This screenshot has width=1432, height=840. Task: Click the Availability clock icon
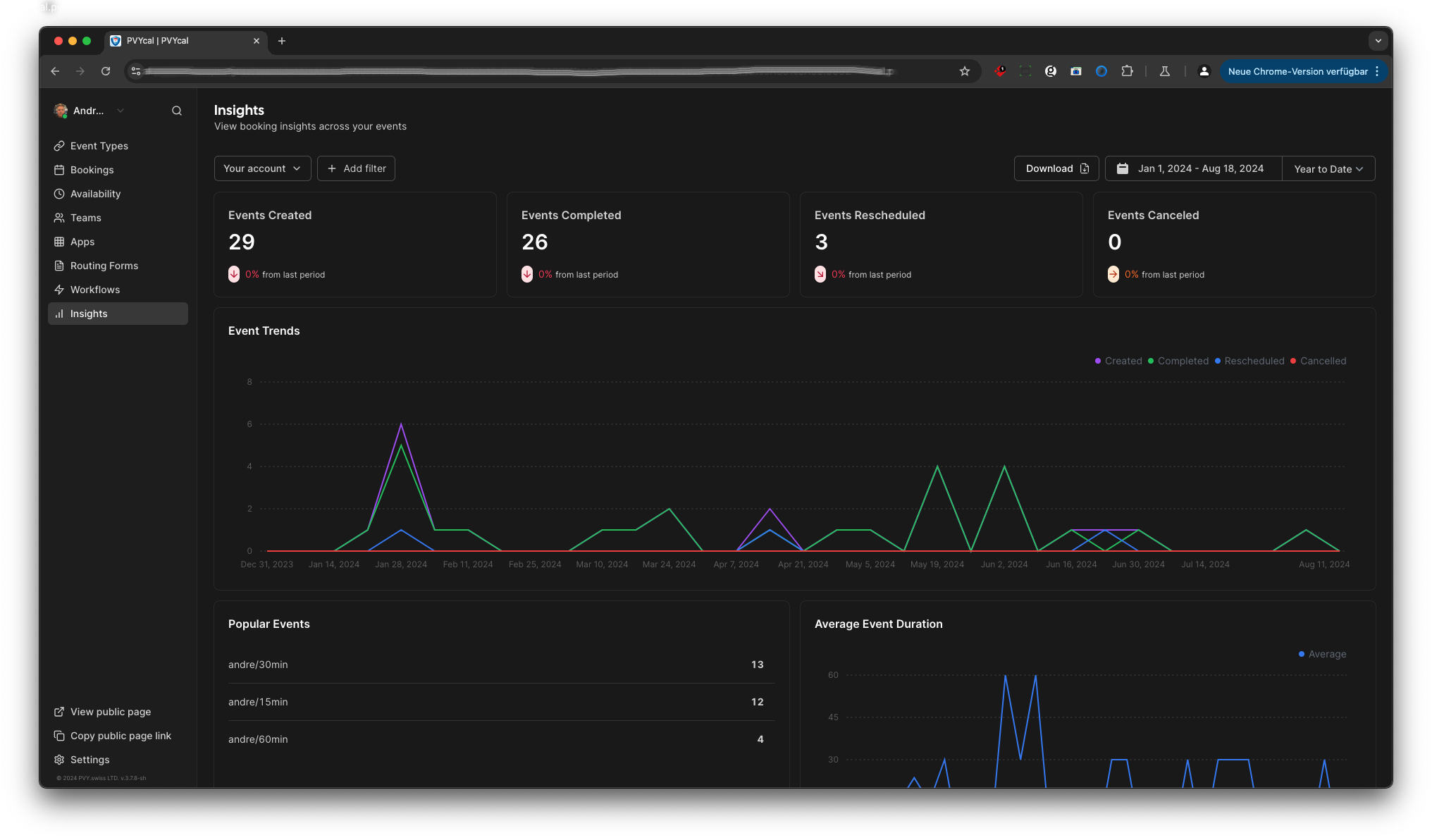pos(59,194)
